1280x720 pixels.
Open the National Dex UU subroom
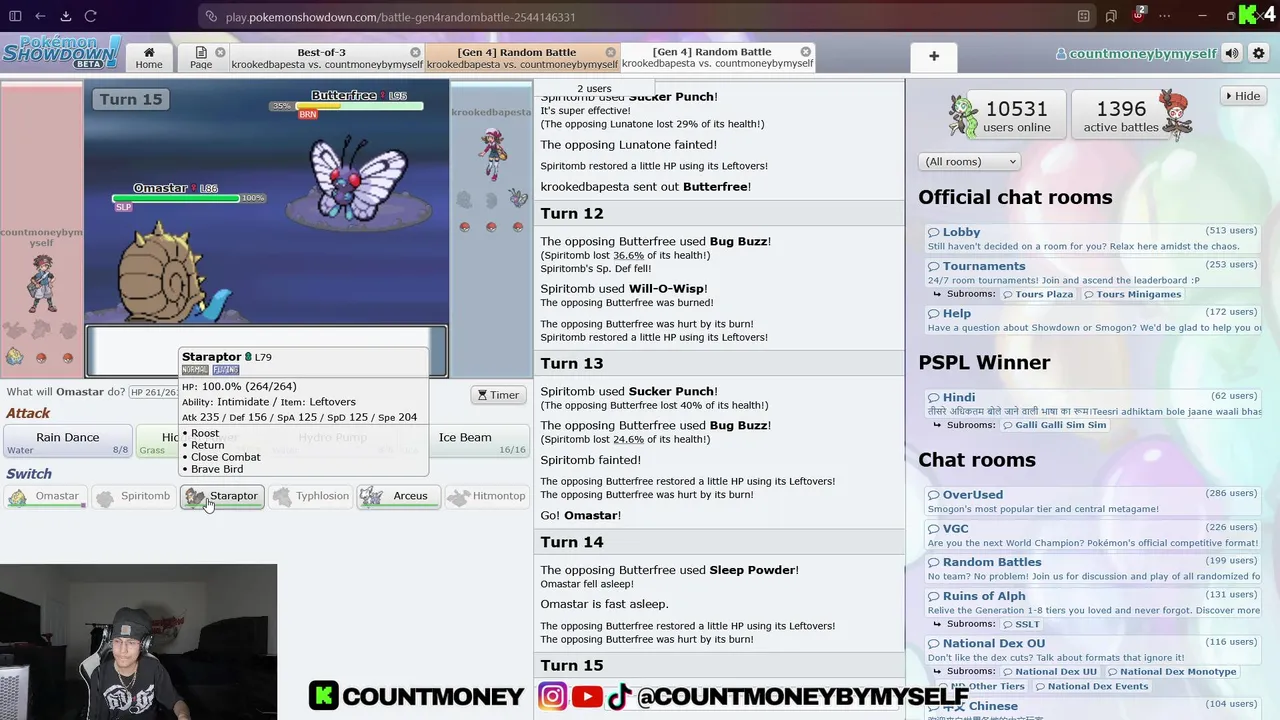tap(1049, 672)
